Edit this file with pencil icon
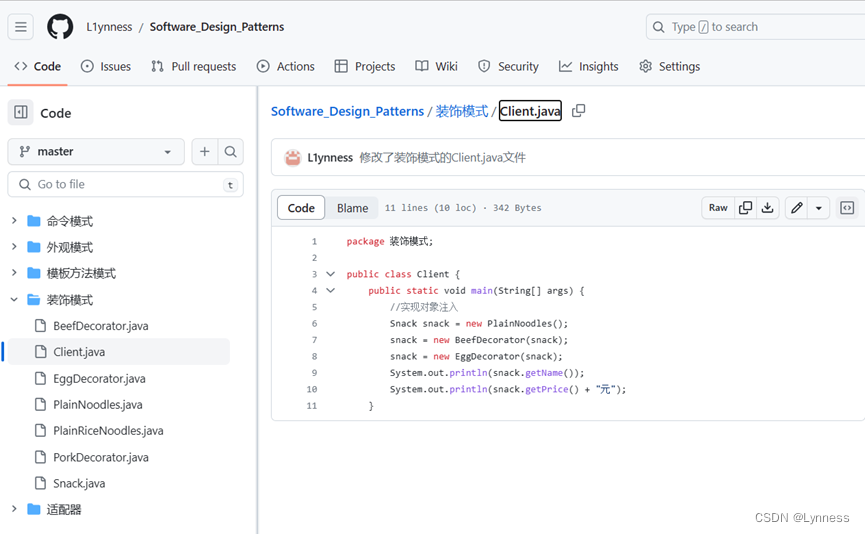 pyautogui.click(x=797, y=207)
